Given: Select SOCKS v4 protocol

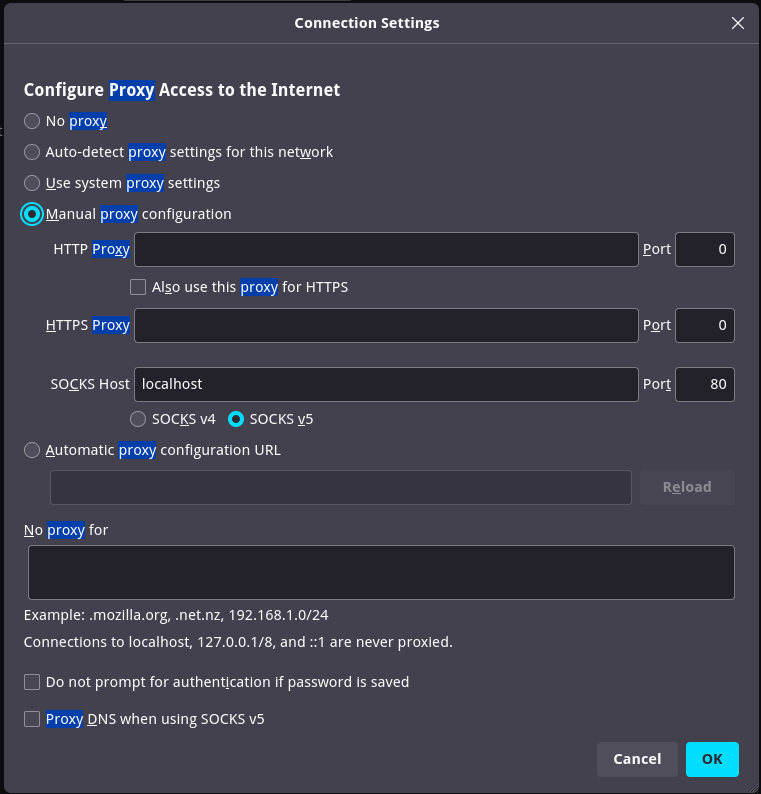Looking at the screenshot, I should click(x=139, y=419).
